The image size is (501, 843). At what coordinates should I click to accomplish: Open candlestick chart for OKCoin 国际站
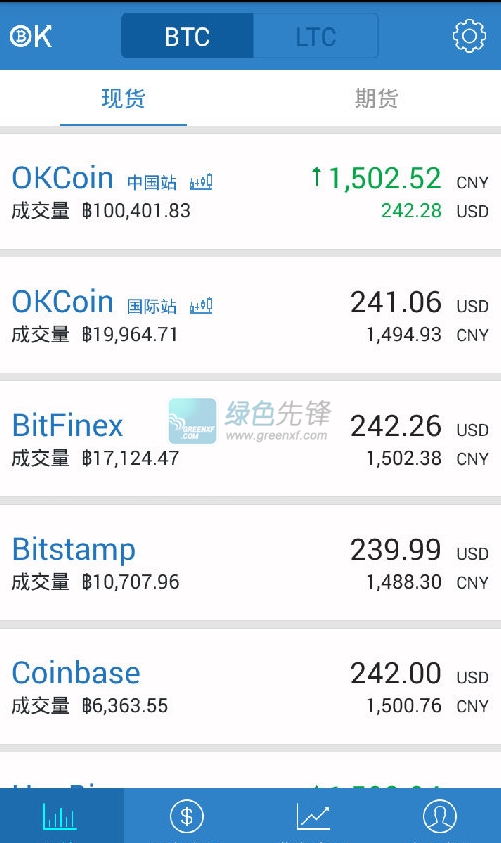click(x=201, y=305)
